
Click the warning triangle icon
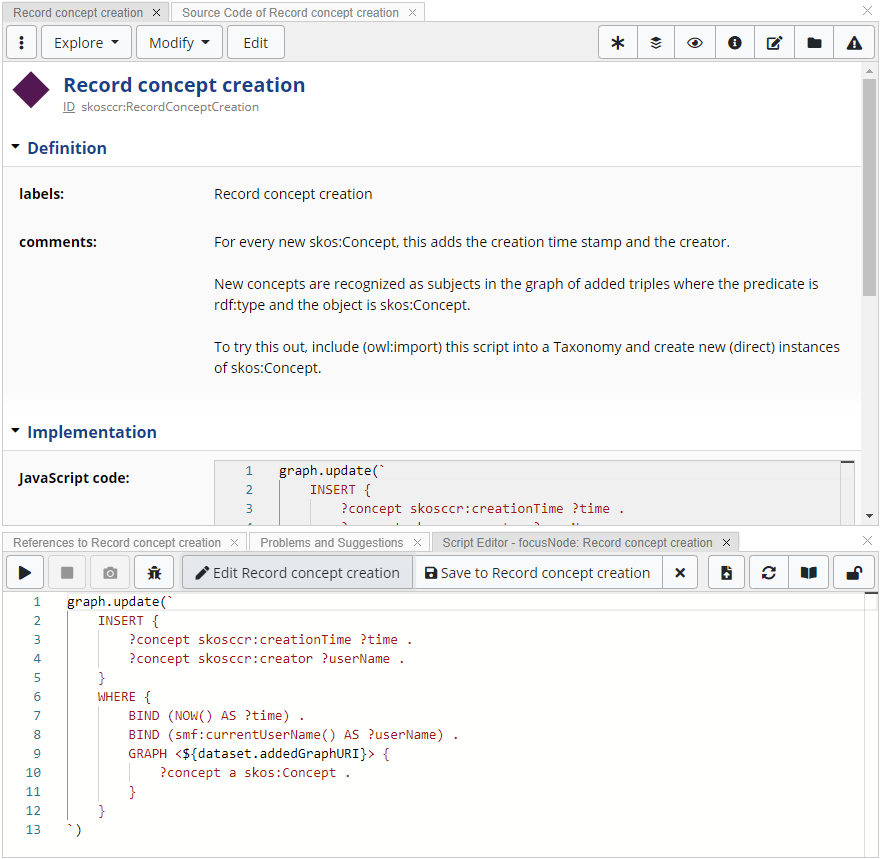pos(853,42)
